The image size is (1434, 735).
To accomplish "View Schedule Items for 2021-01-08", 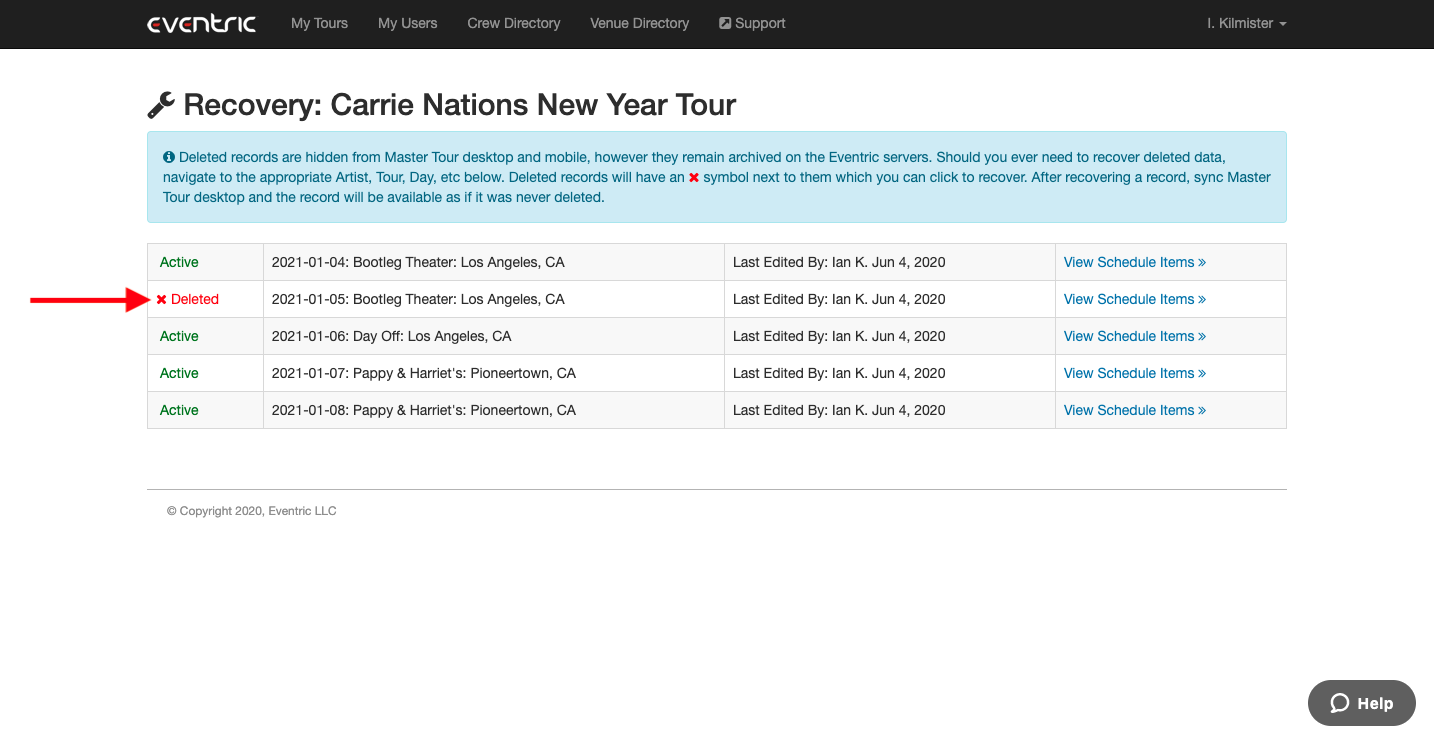I will (x=1134, y=410).
